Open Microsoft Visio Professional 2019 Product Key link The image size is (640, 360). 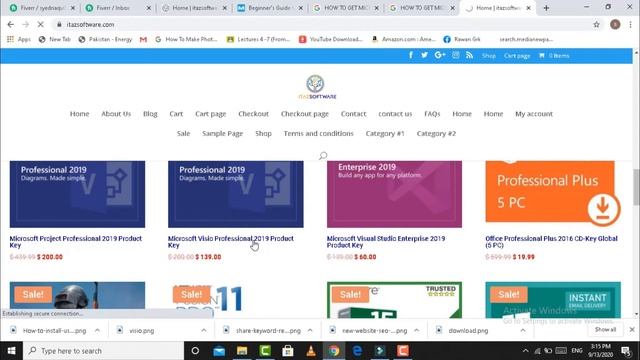click(x=231, y=242)
